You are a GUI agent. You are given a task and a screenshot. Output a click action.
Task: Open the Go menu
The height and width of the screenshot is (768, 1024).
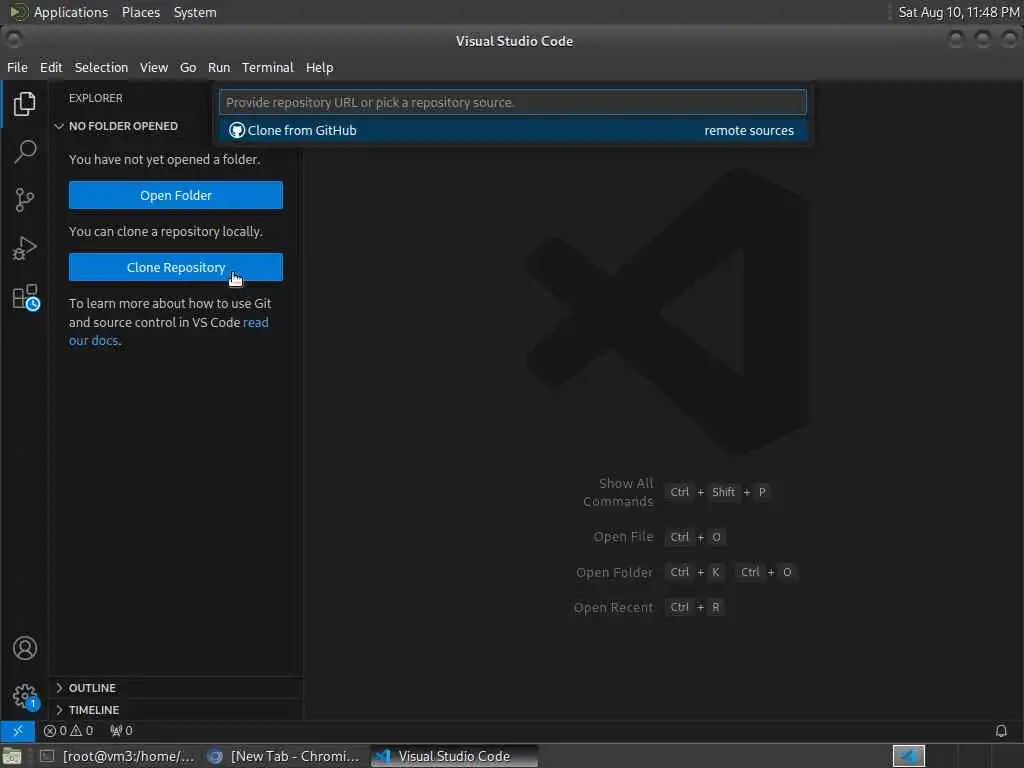coord(188,67)
